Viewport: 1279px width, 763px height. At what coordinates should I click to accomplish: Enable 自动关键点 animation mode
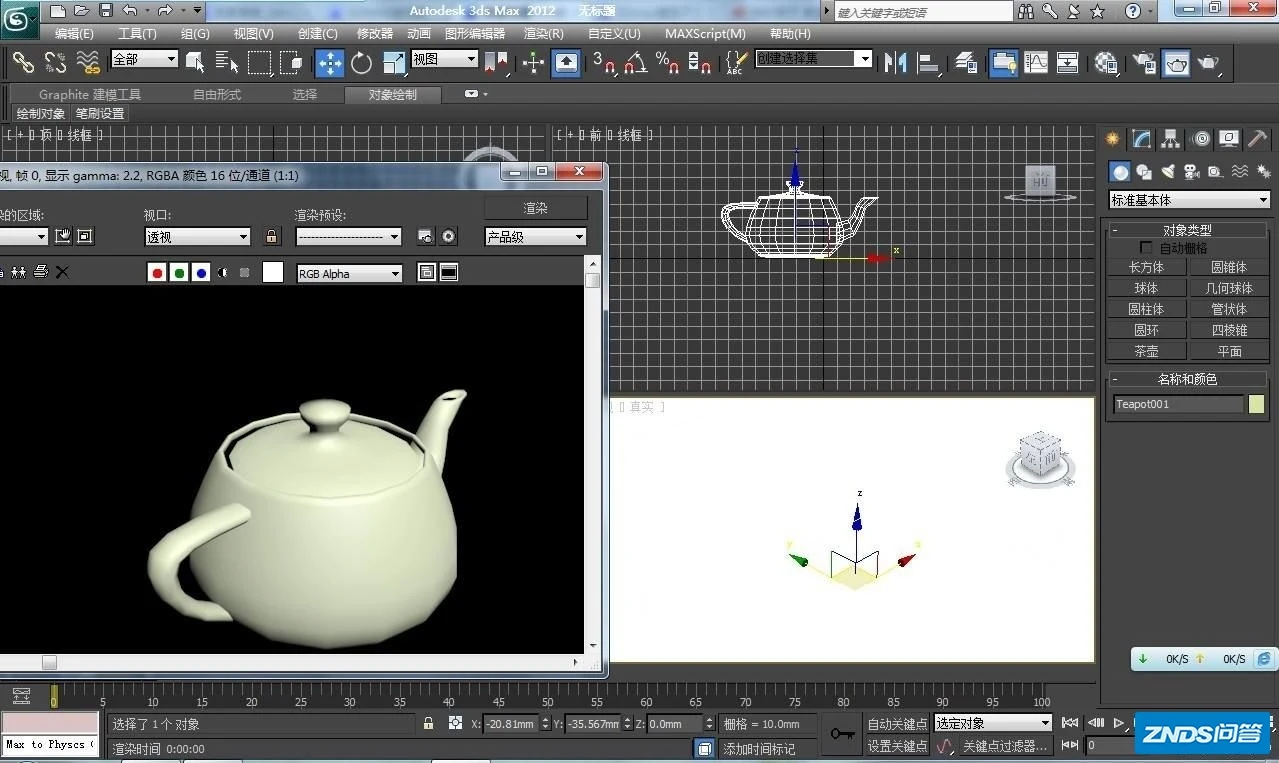896,723
